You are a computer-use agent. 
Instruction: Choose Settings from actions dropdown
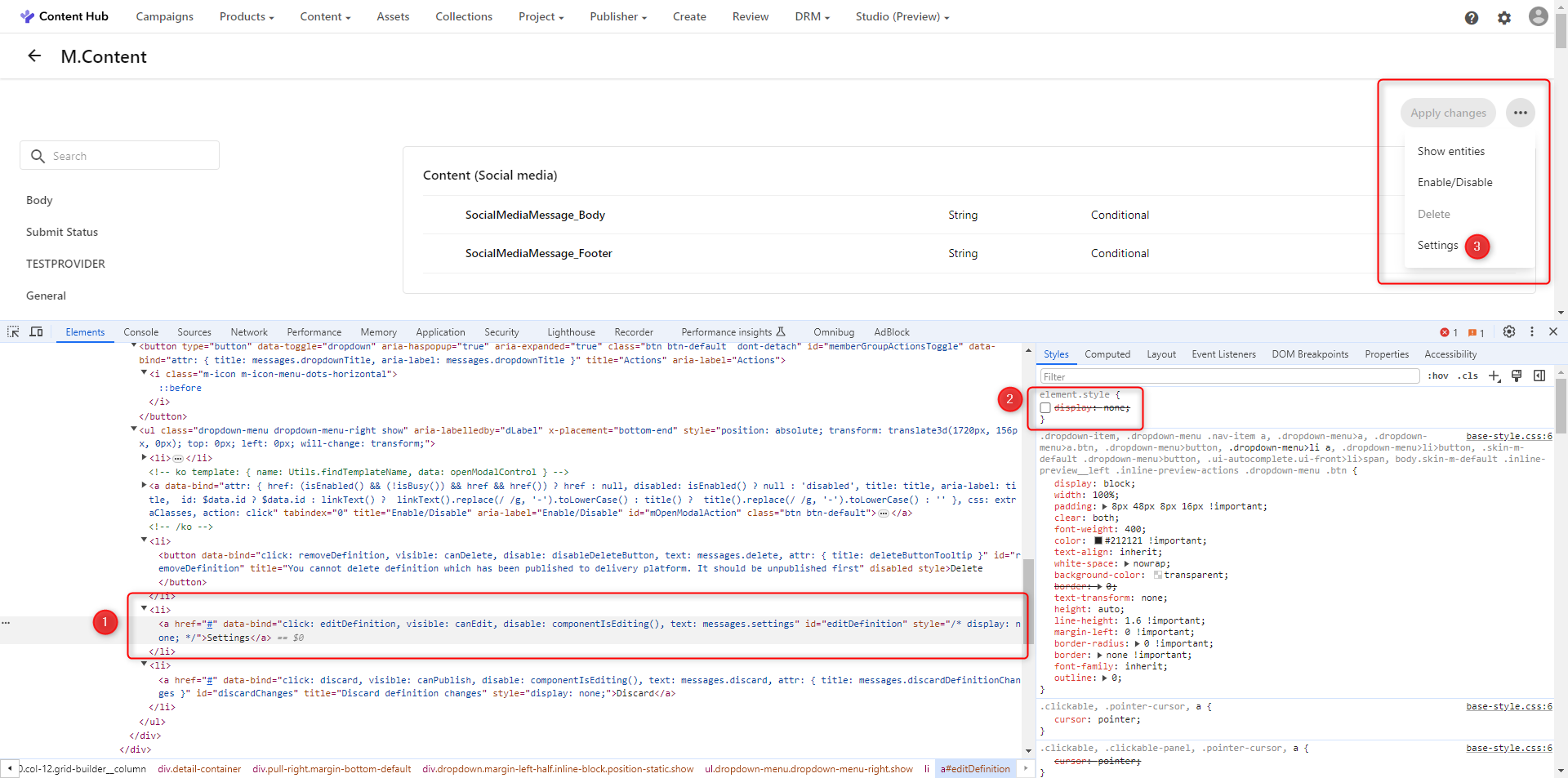click(x=1437, y=245)
